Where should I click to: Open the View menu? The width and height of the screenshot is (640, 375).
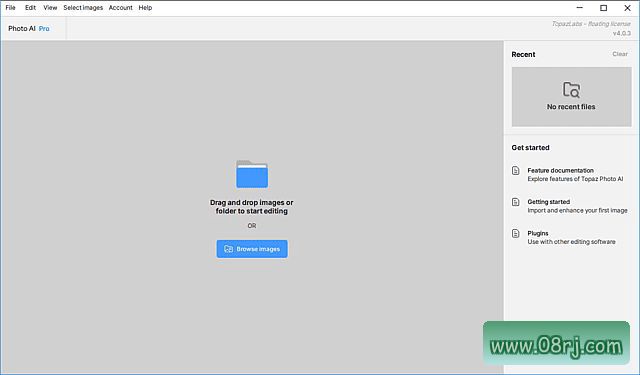click(50, 8)
